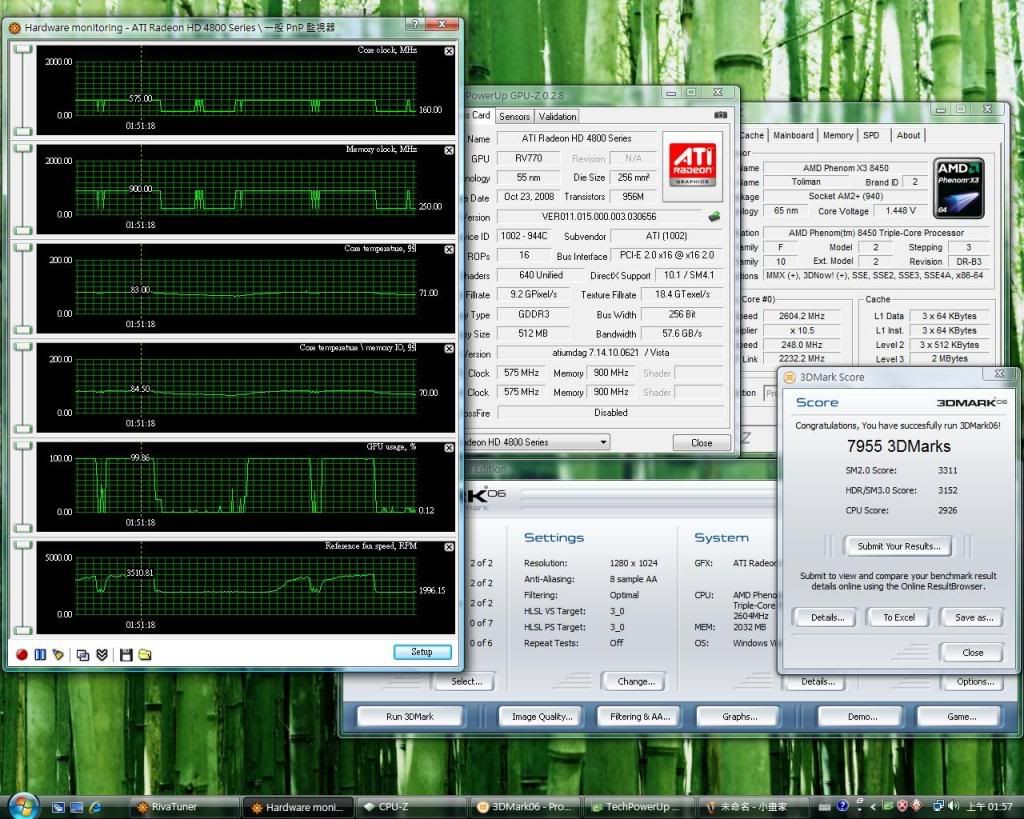The image size is (1024, 819).
Task: Open the Mainboard tab in CPU-Z
Action: 793,135
